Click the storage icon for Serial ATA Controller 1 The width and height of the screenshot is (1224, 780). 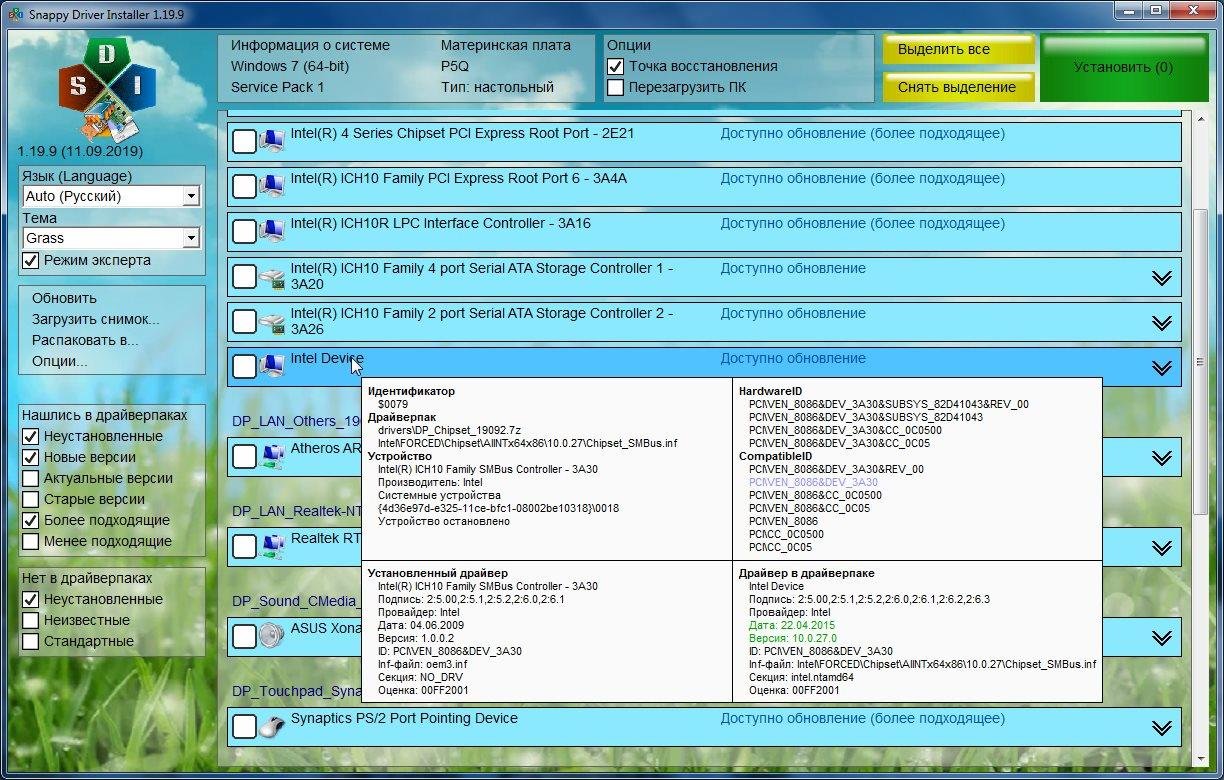pyautogui.click(x=271, y=277)
